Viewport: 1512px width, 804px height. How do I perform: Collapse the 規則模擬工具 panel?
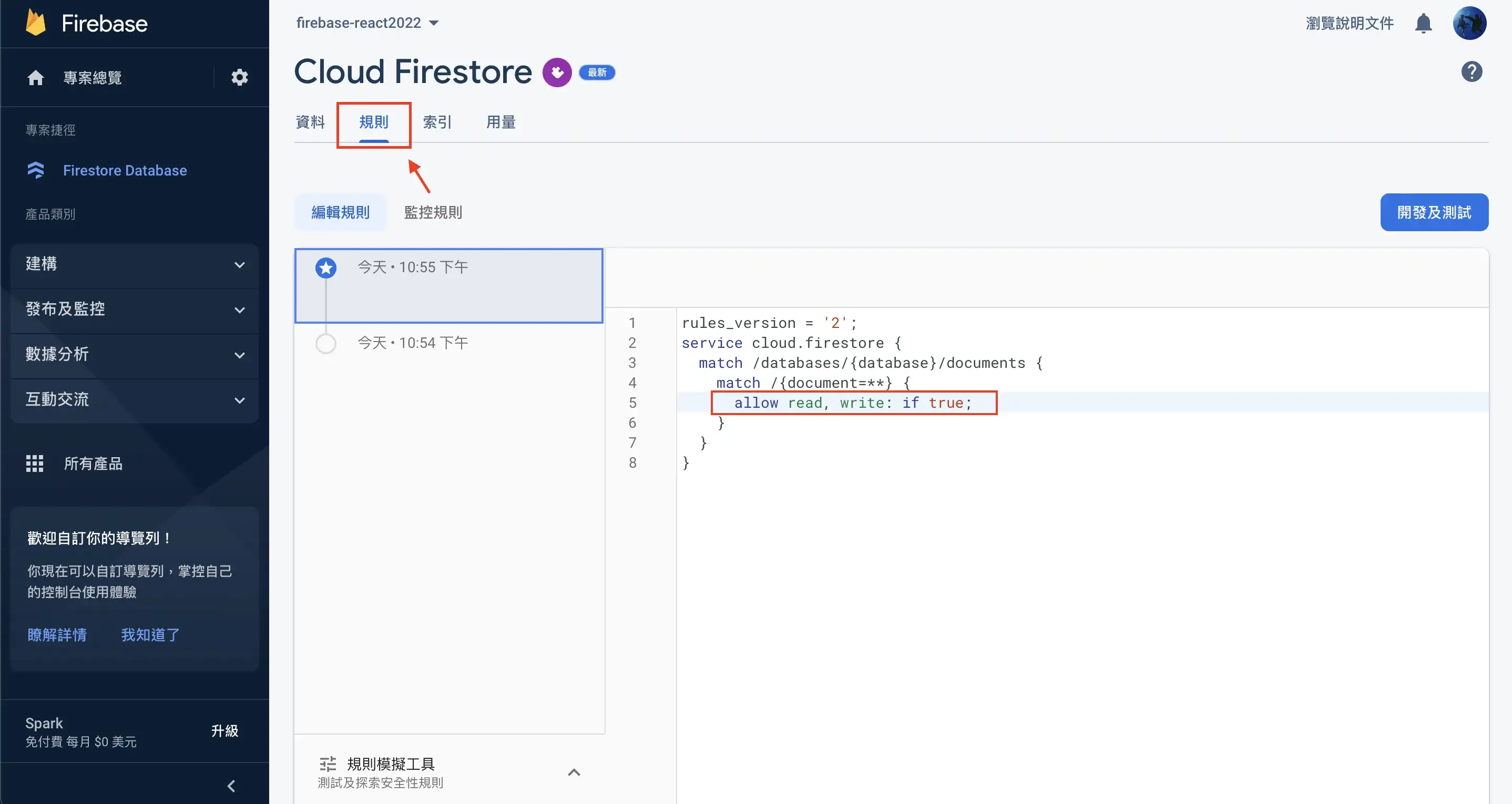574,772
